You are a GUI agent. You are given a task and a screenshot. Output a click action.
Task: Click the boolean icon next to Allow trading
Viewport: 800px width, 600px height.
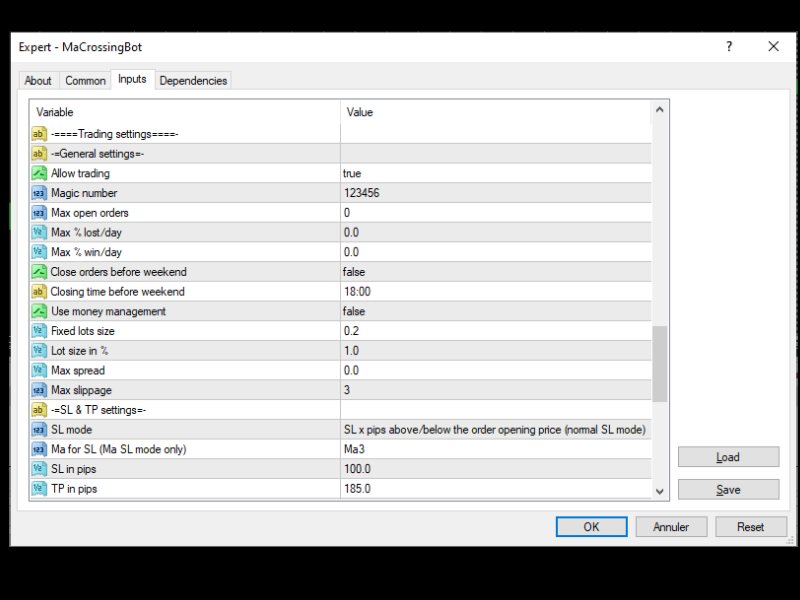click(x=39, y=173)
